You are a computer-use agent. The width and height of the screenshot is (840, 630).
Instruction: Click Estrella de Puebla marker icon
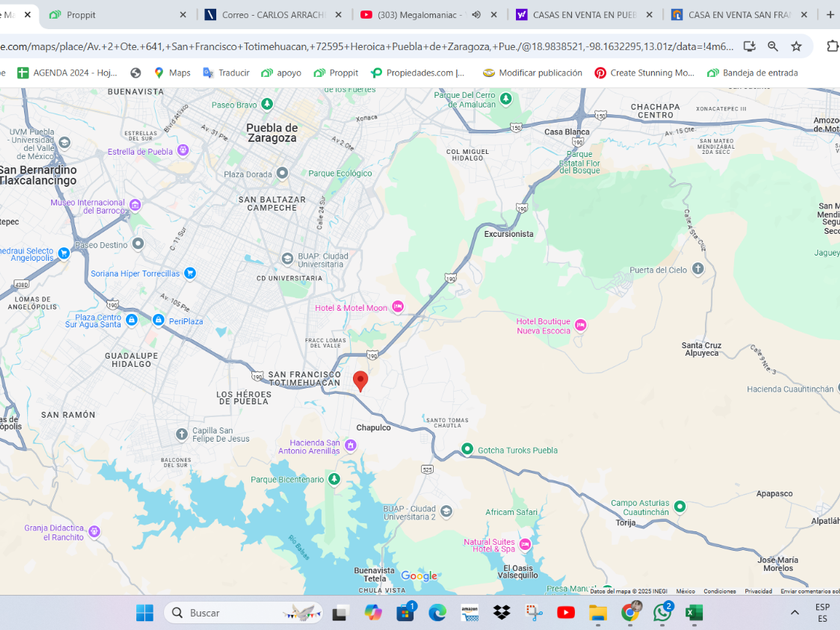pos(183,151)
